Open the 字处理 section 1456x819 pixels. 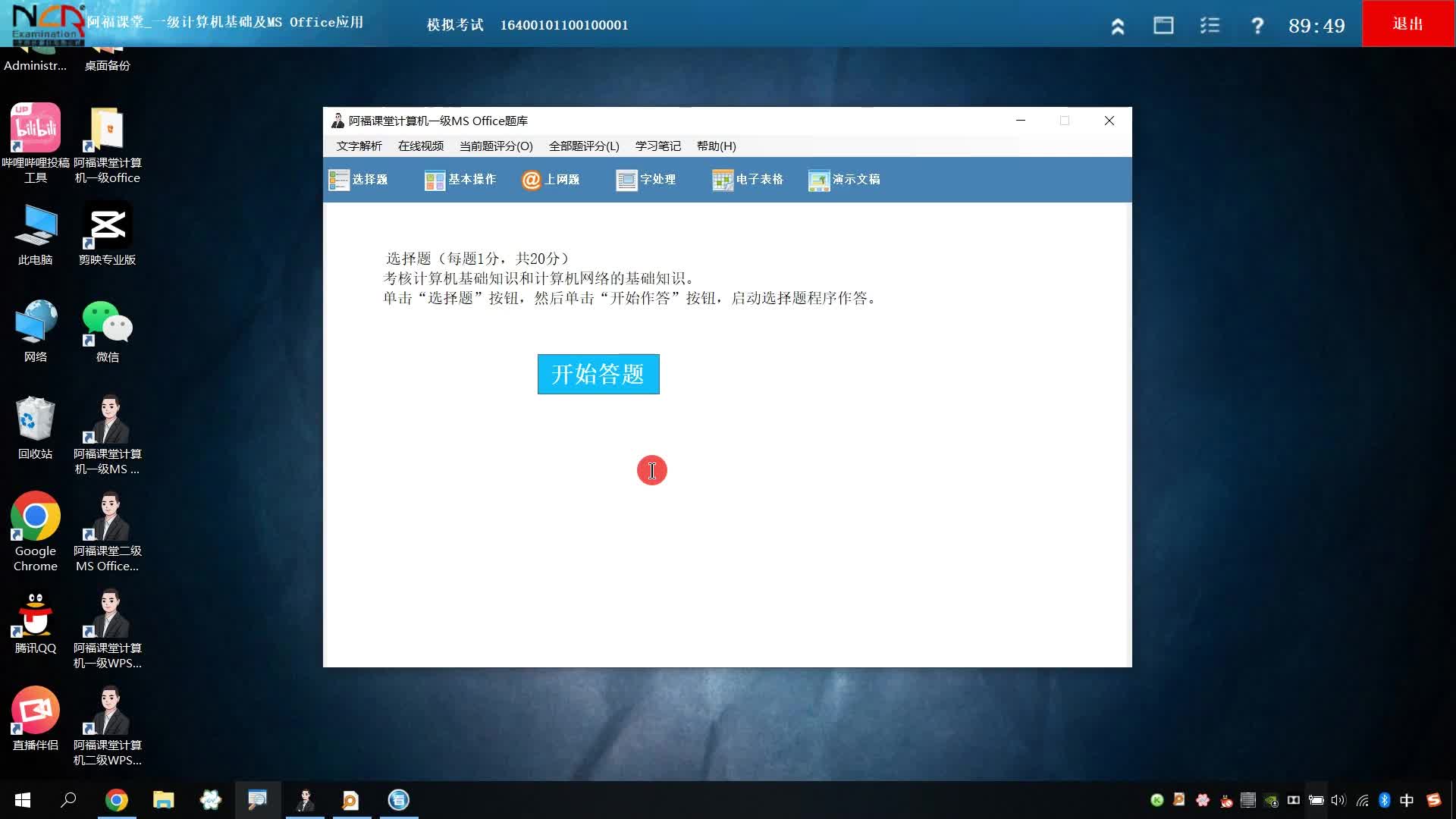pos(646,180)
